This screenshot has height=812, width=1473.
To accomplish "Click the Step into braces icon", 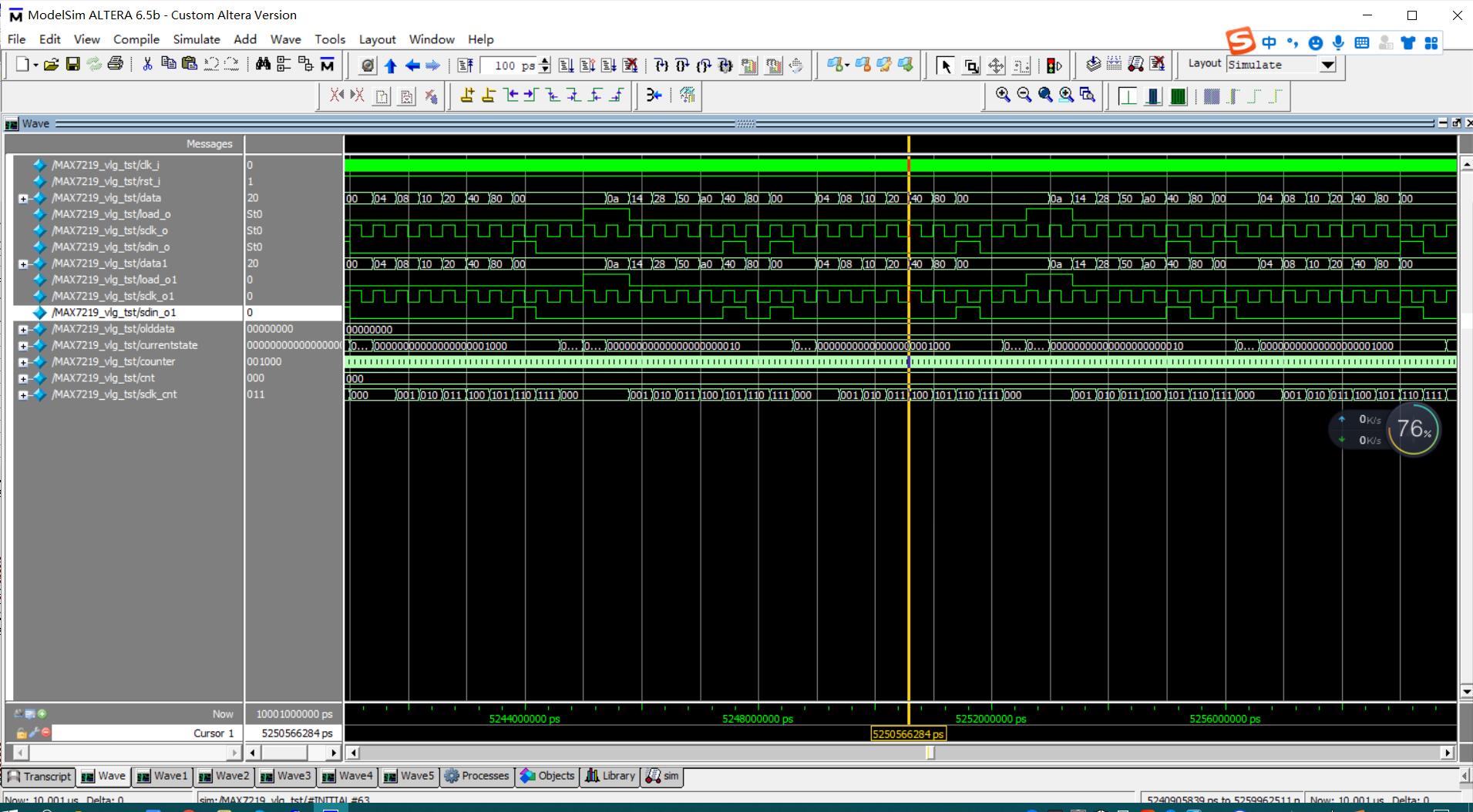I will (x=661, y=65).
